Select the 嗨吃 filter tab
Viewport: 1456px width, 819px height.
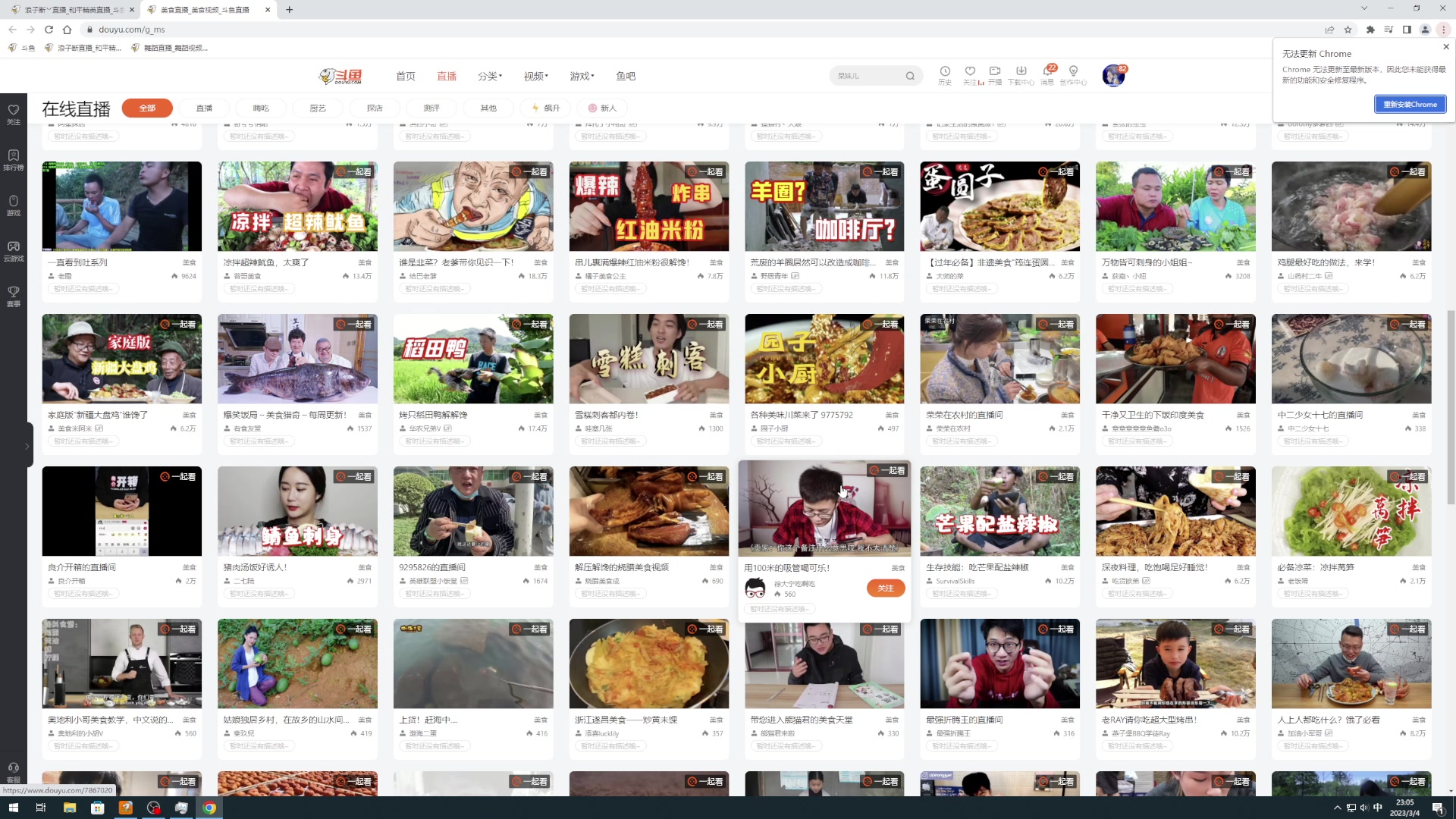click(x=261, y=108)
